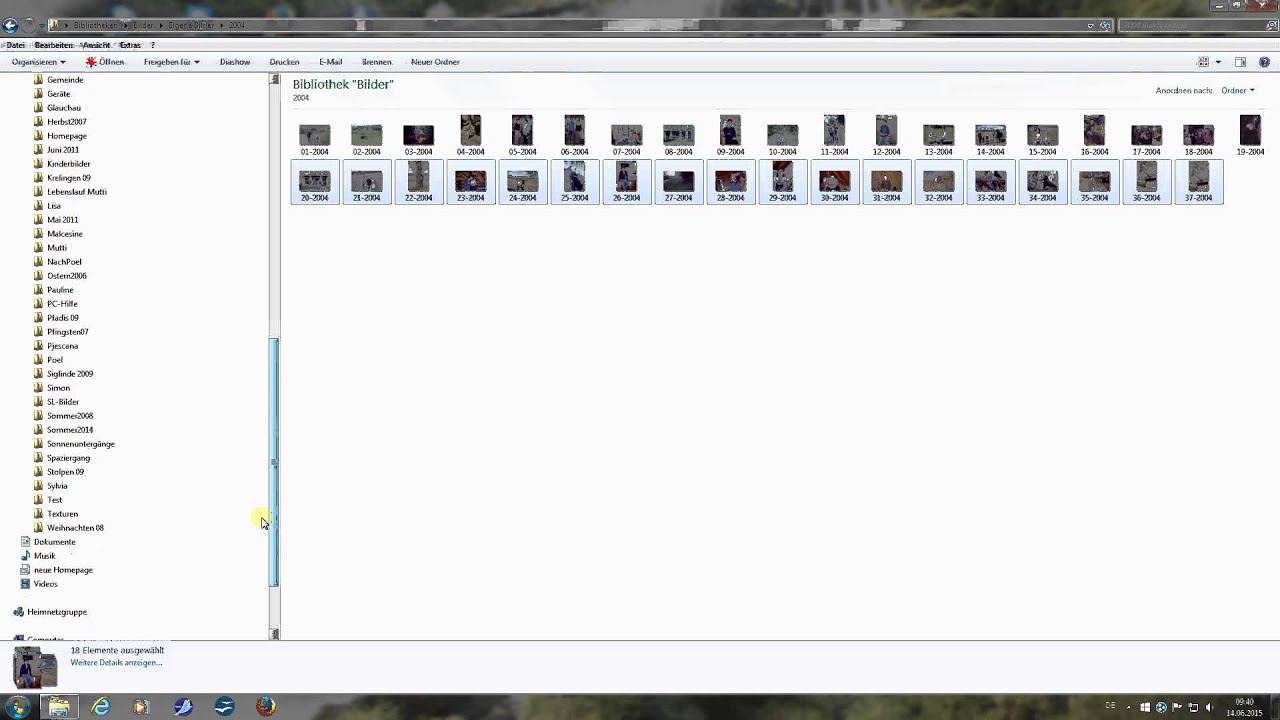Image resolution: width=1280 pixels, height=720 pixels.
Task: Click Weitere Details anzeigen link
Action: [116, 663]
